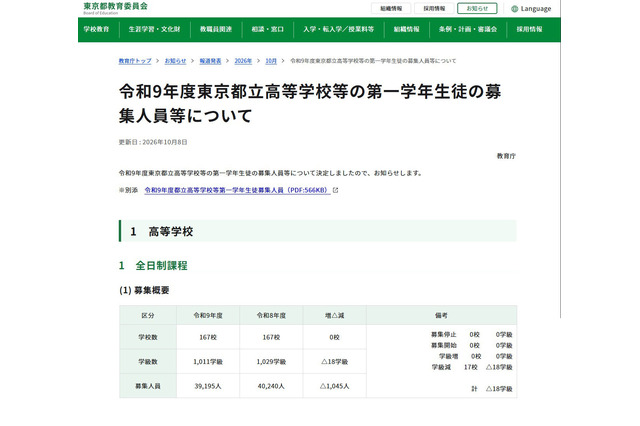This screenshot has width=640, height=426.
Task: Click the 募集人員 row label
Action: tap(148, 386)
